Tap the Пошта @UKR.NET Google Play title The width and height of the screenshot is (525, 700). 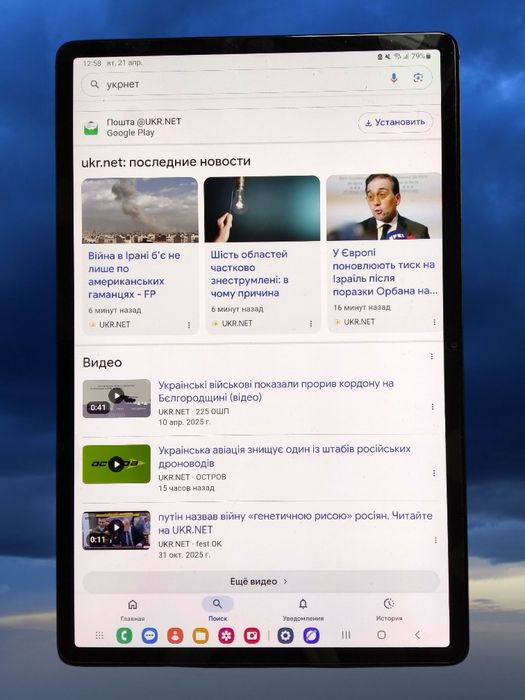click(x=144, y=127)
